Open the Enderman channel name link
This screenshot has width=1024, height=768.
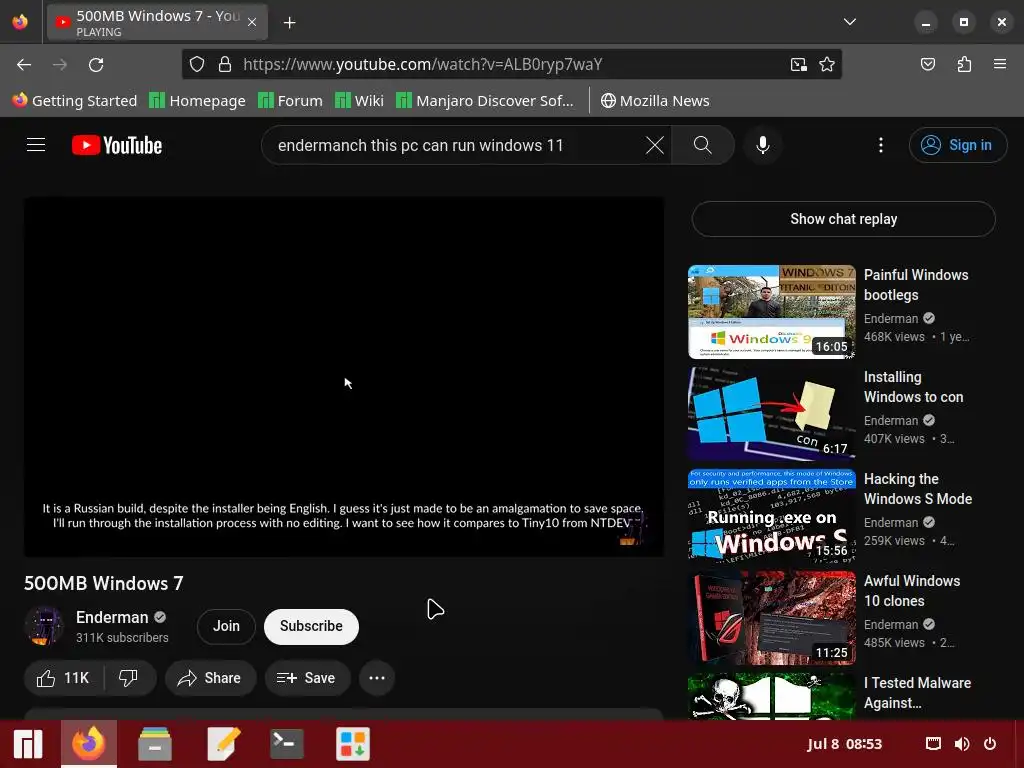tap(112, 617)
